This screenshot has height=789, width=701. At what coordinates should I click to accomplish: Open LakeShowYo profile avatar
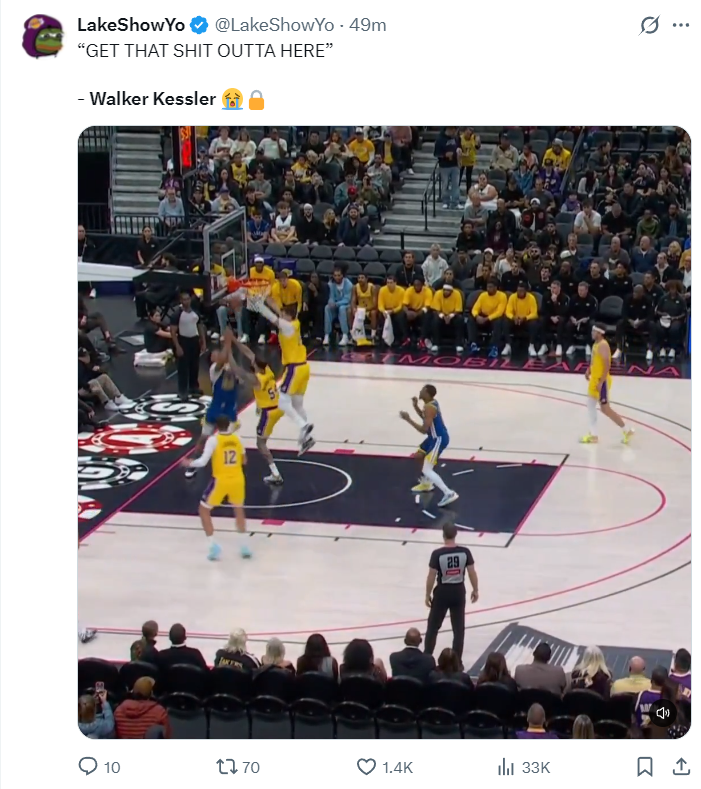43,36
